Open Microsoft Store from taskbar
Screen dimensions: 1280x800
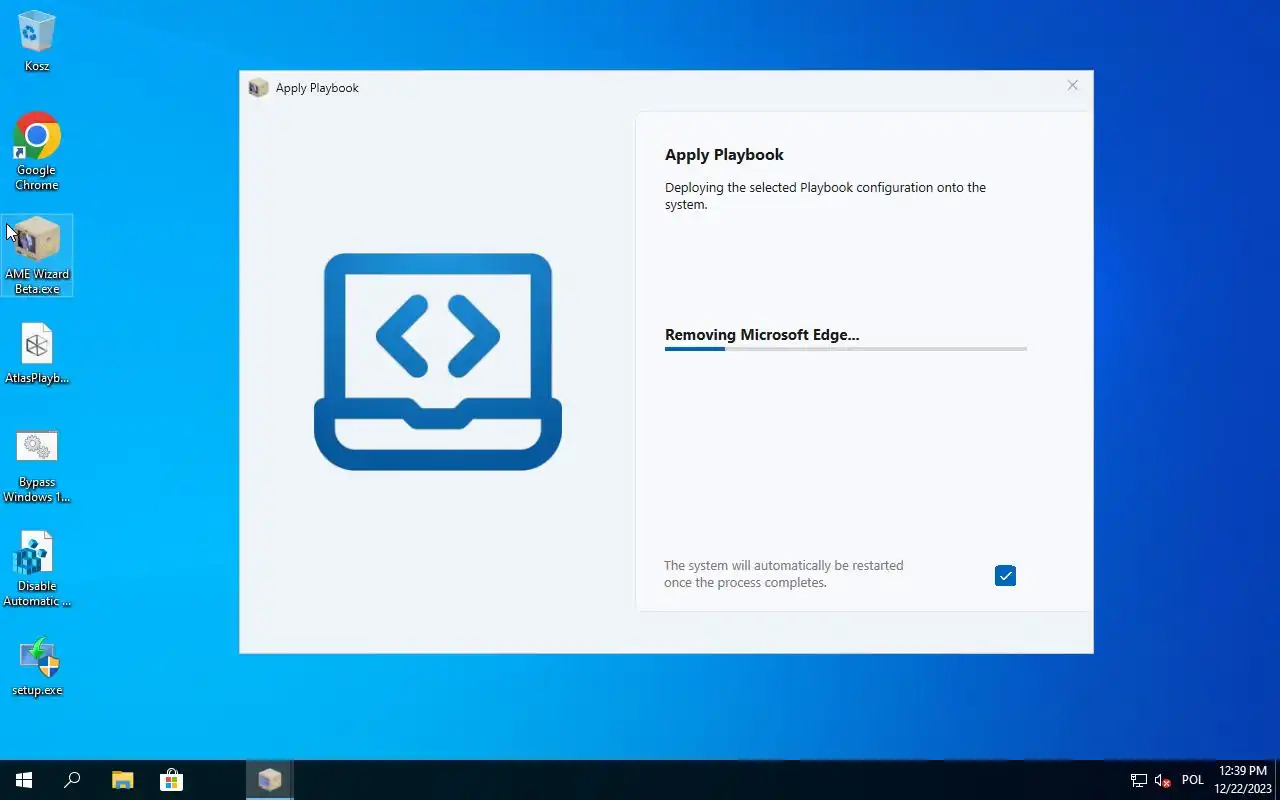(171, 780)
